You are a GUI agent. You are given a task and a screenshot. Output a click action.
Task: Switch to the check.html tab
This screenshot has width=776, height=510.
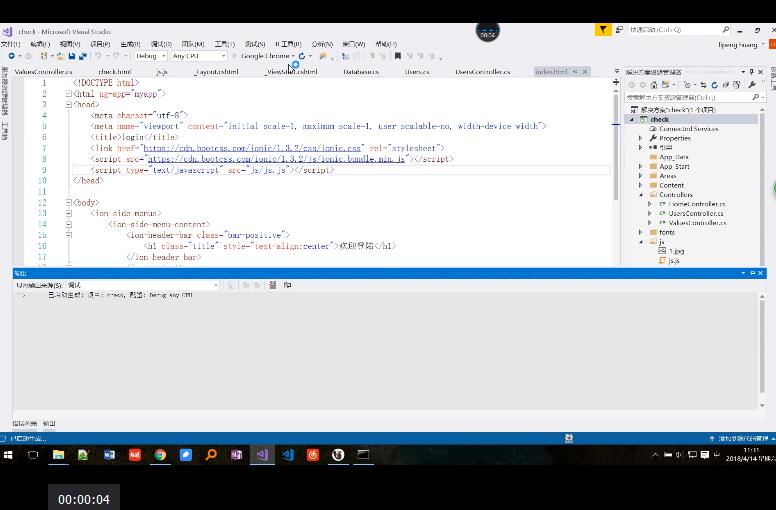115,72
